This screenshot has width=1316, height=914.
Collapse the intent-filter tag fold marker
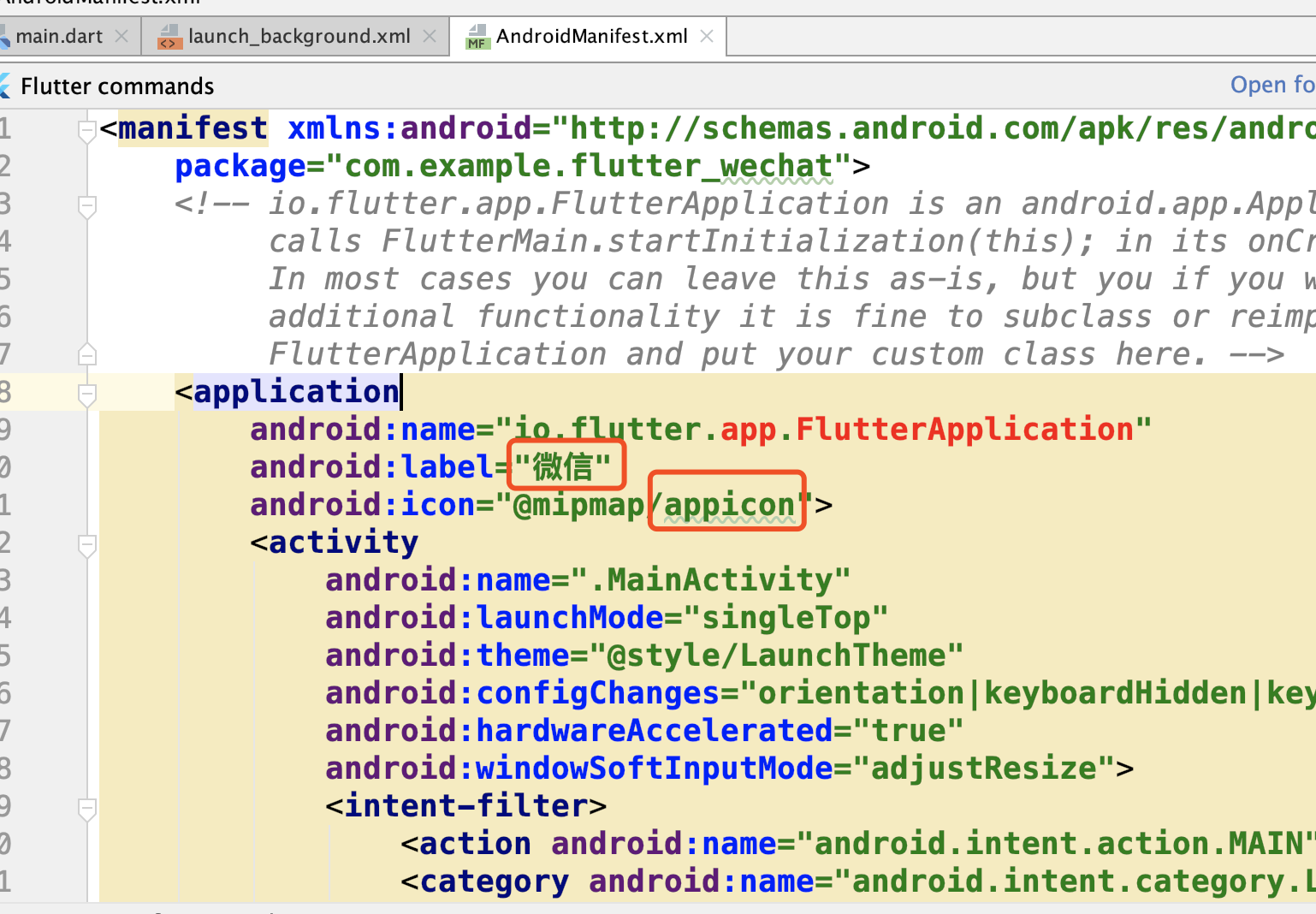tap(86, 809)
